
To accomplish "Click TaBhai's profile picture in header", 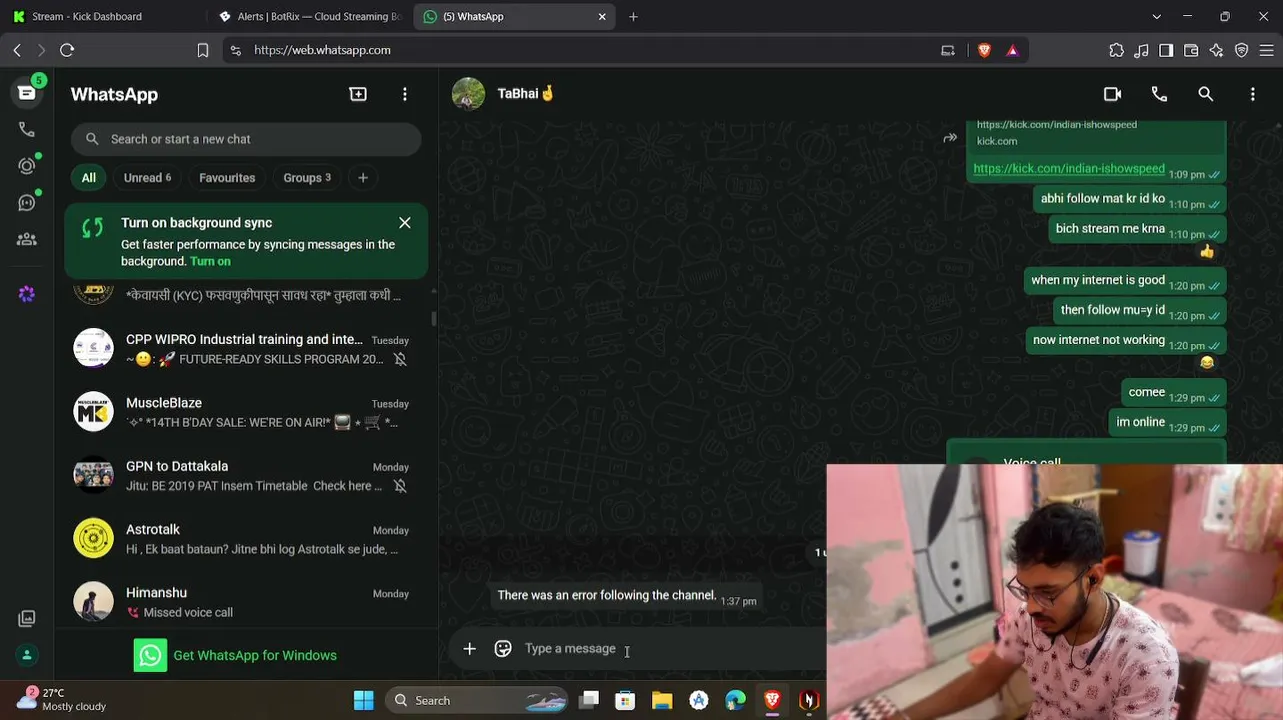I will (x=469, y=94).
